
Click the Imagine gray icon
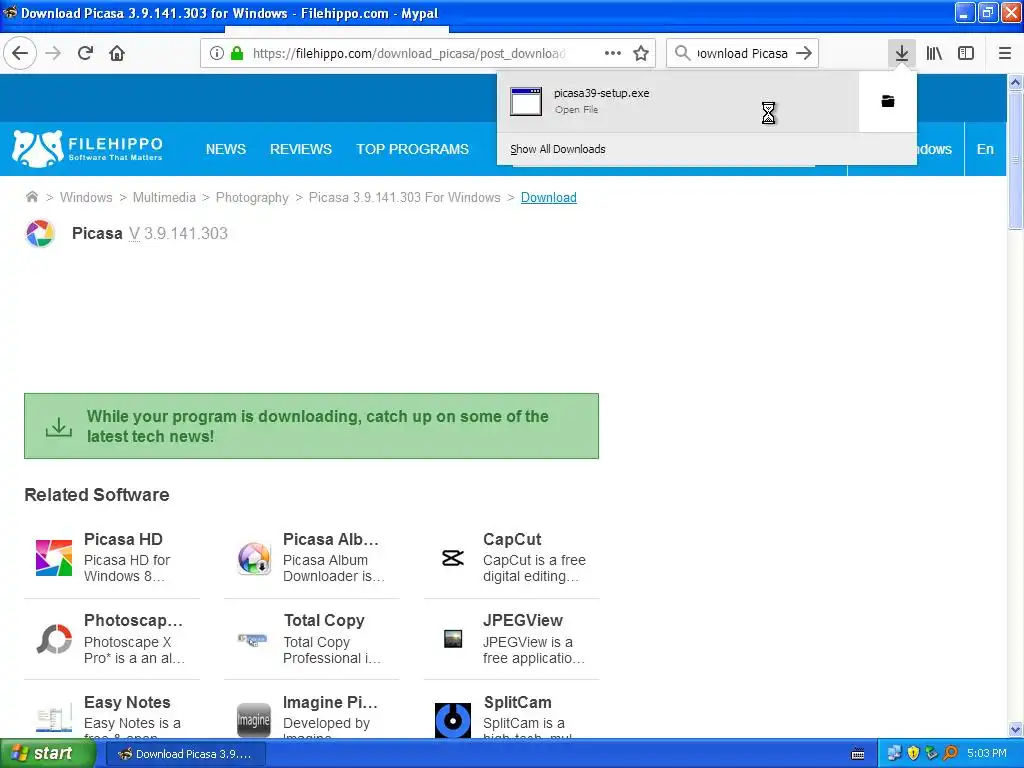(x=253, y=720)
